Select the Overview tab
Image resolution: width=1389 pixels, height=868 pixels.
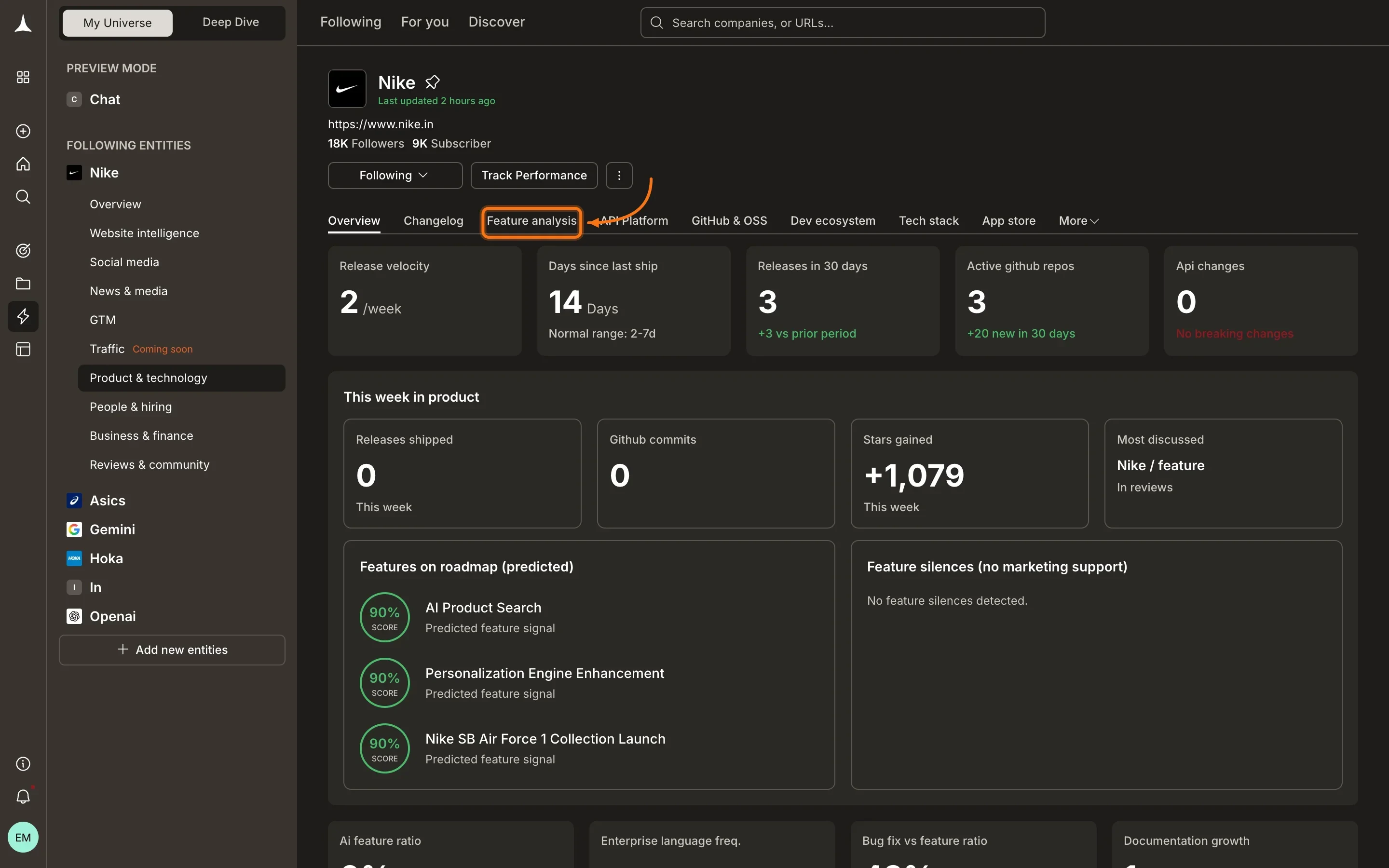coord(354,221)
